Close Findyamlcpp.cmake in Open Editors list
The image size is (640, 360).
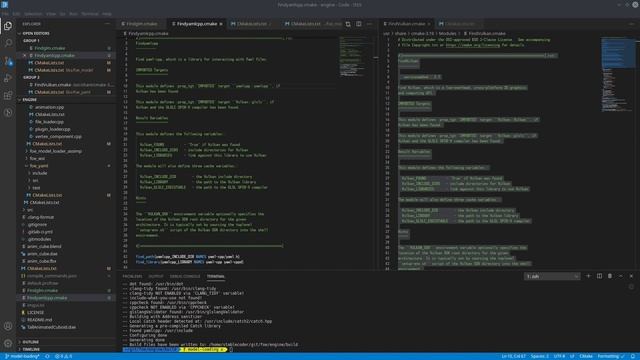24,56
